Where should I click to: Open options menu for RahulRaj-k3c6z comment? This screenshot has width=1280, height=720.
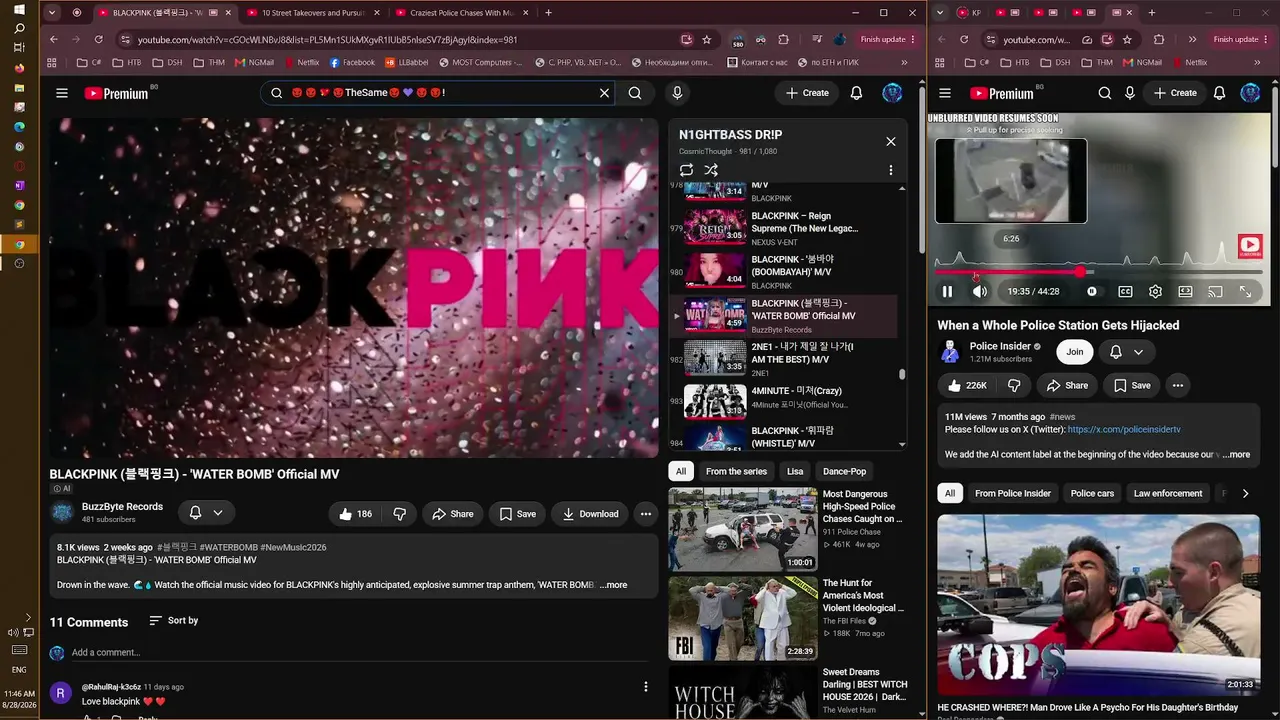pos(646,687)
